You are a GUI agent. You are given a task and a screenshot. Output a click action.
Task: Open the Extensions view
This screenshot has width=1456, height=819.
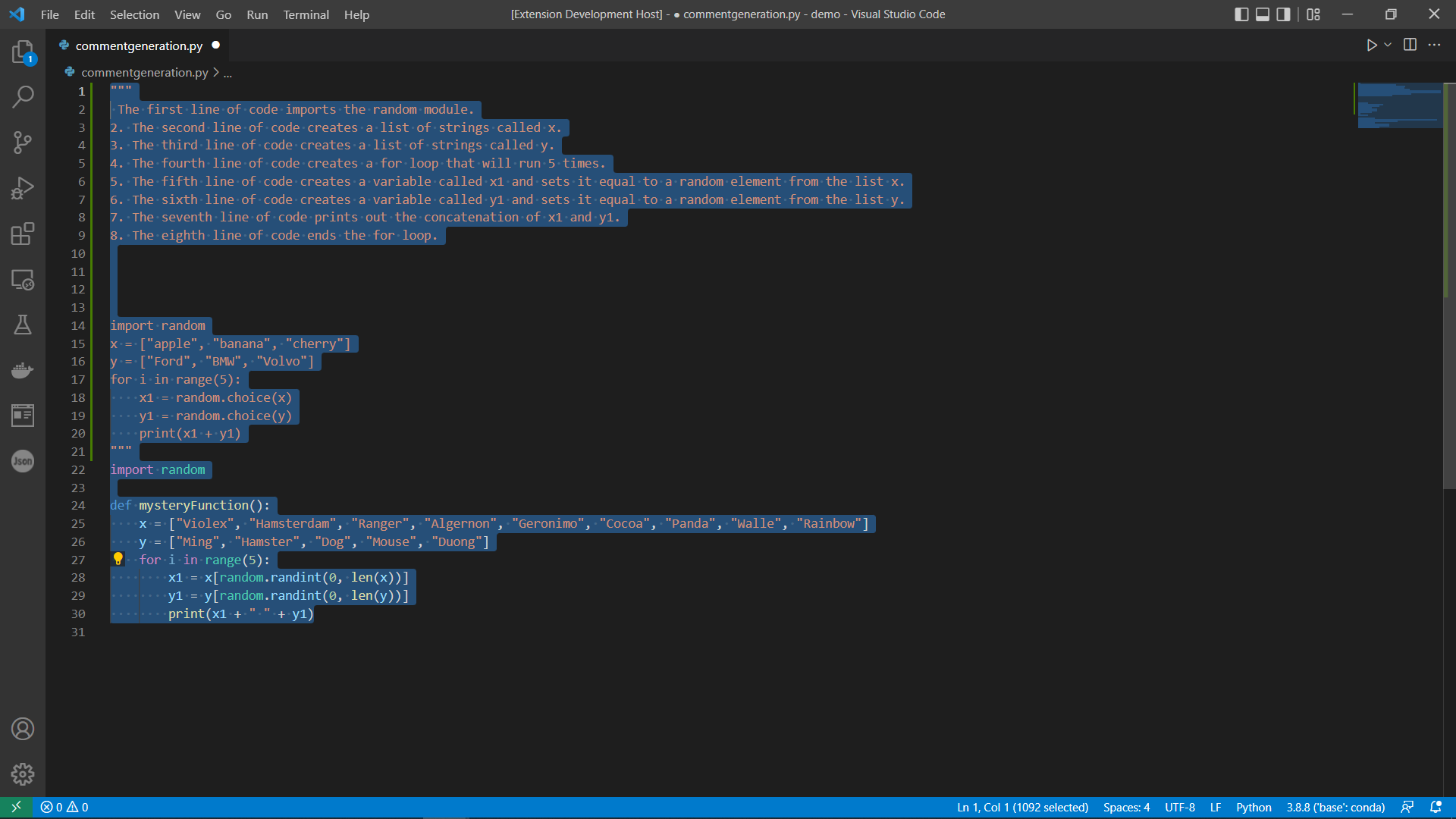click(x=23, y=234)
